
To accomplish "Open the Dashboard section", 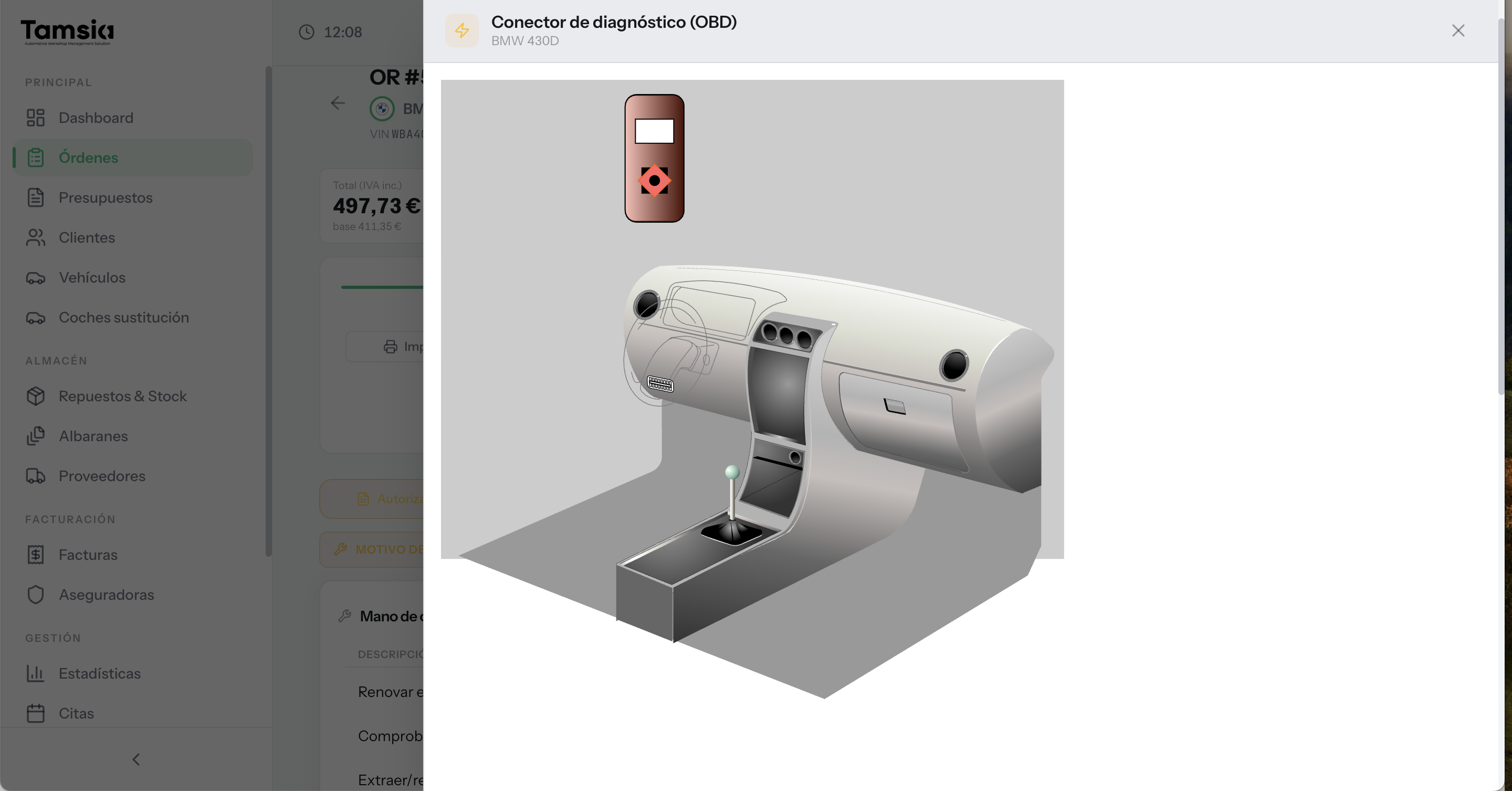I will pos(133,118).
